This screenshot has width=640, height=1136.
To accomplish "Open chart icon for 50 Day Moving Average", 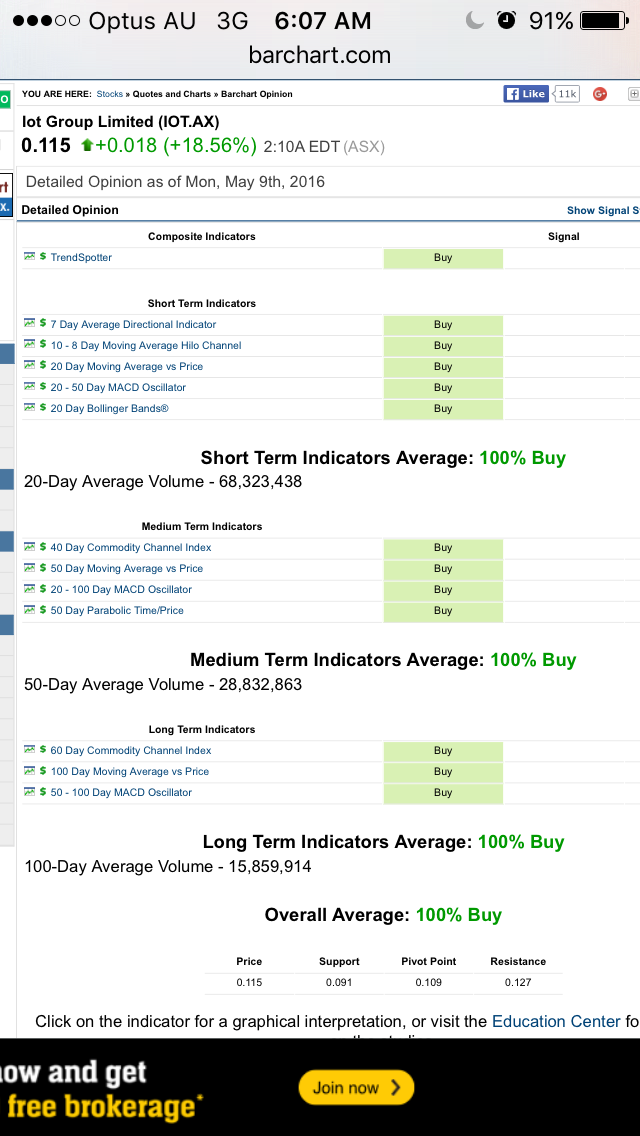I will point(30,568).
